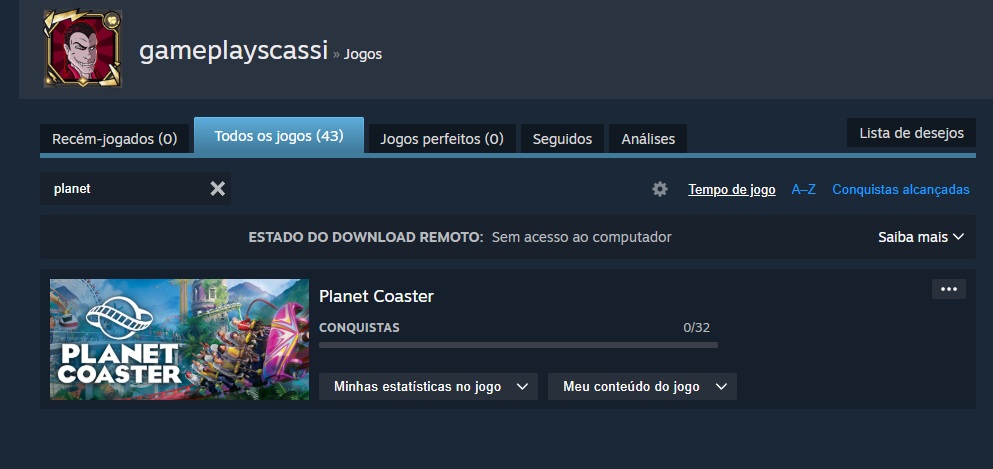Open the Planet Coaster game banner
Screen dimensions: 993x469
[179, 339]
